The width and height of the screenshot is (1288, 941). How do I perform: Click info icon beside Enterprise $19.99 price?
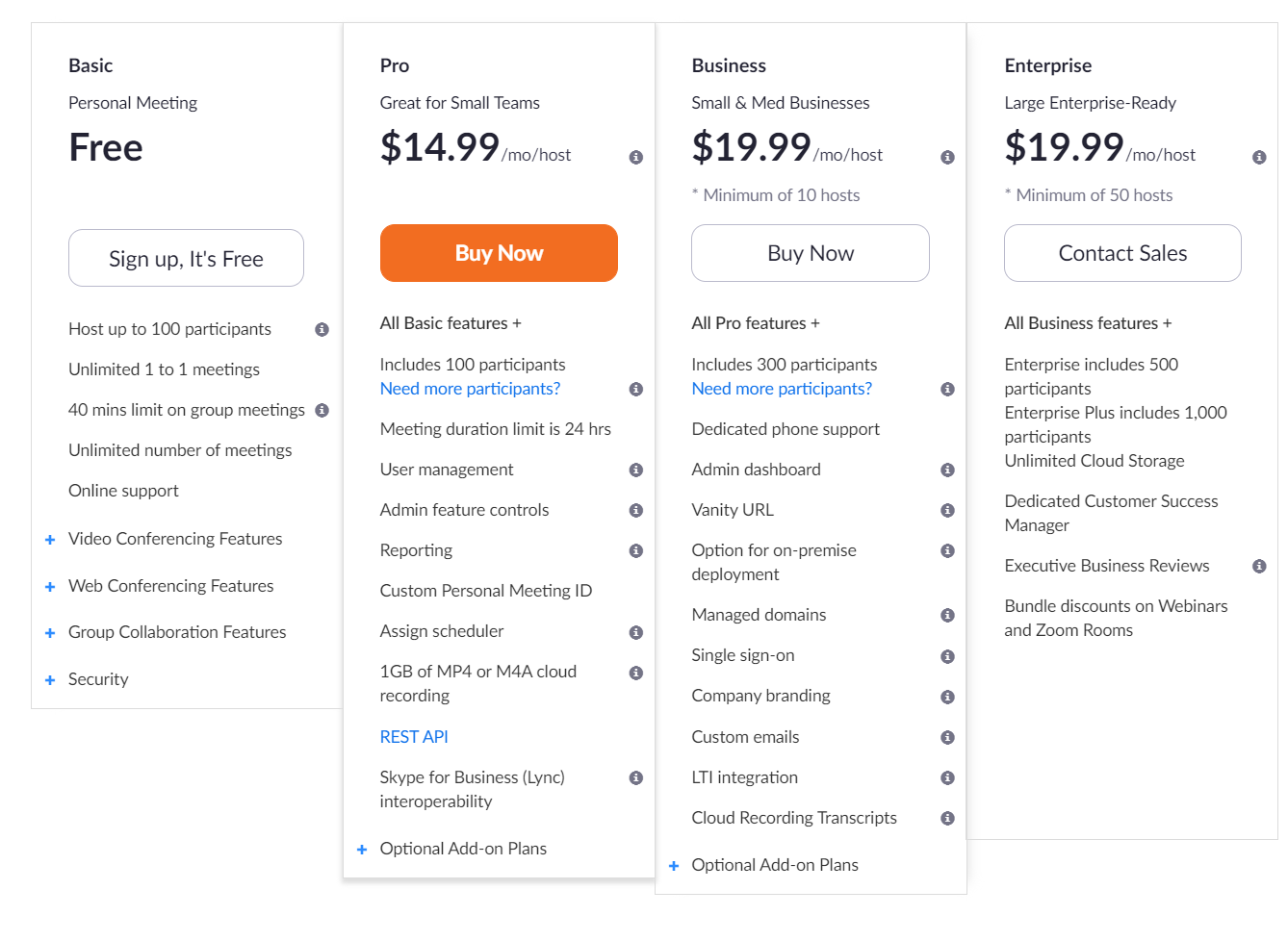point(1259,157)
